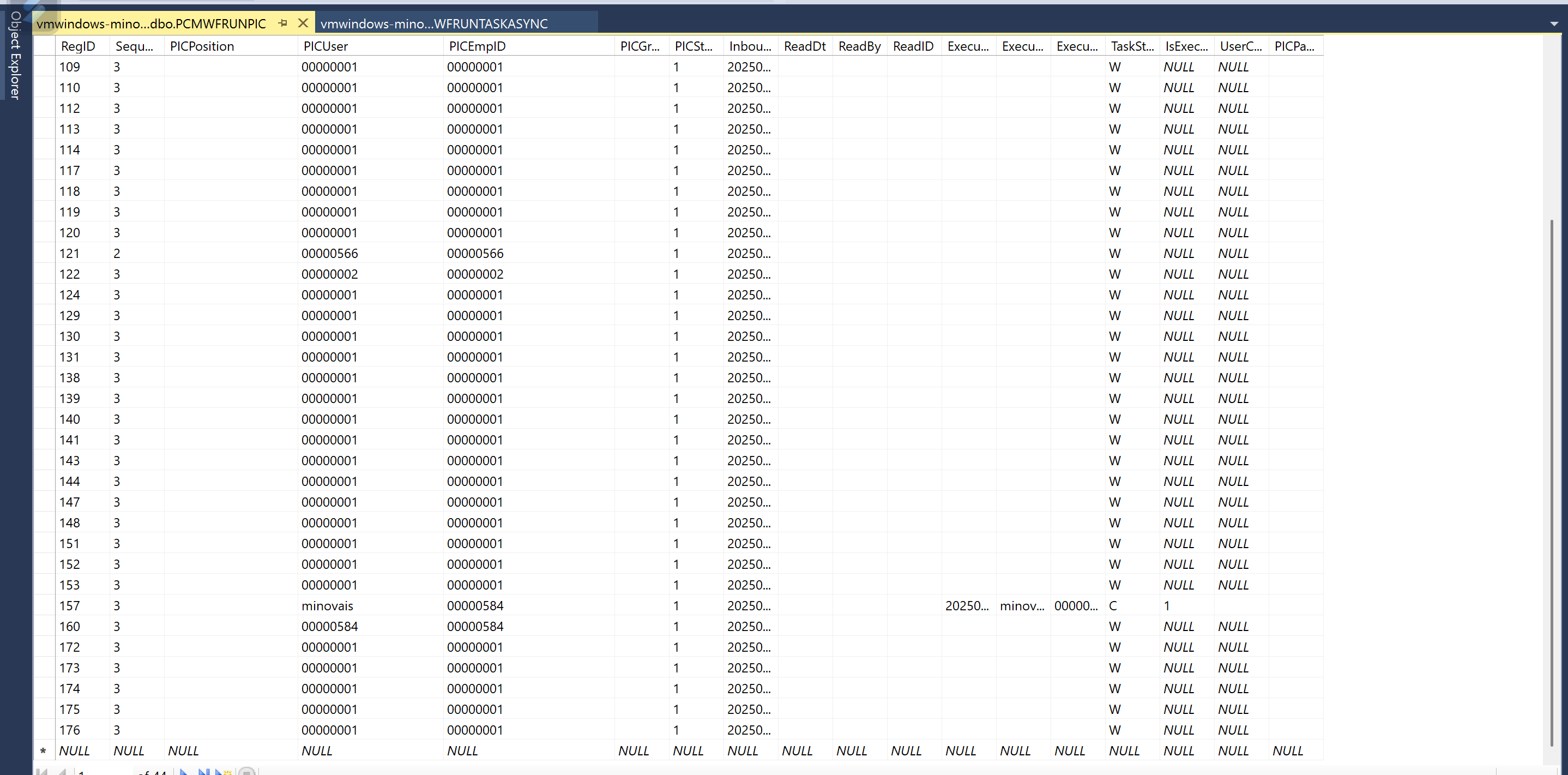The height and width of the screenshot is (775, 1568).
Task: Click the ReadDt column header
Action: [805, 46]
